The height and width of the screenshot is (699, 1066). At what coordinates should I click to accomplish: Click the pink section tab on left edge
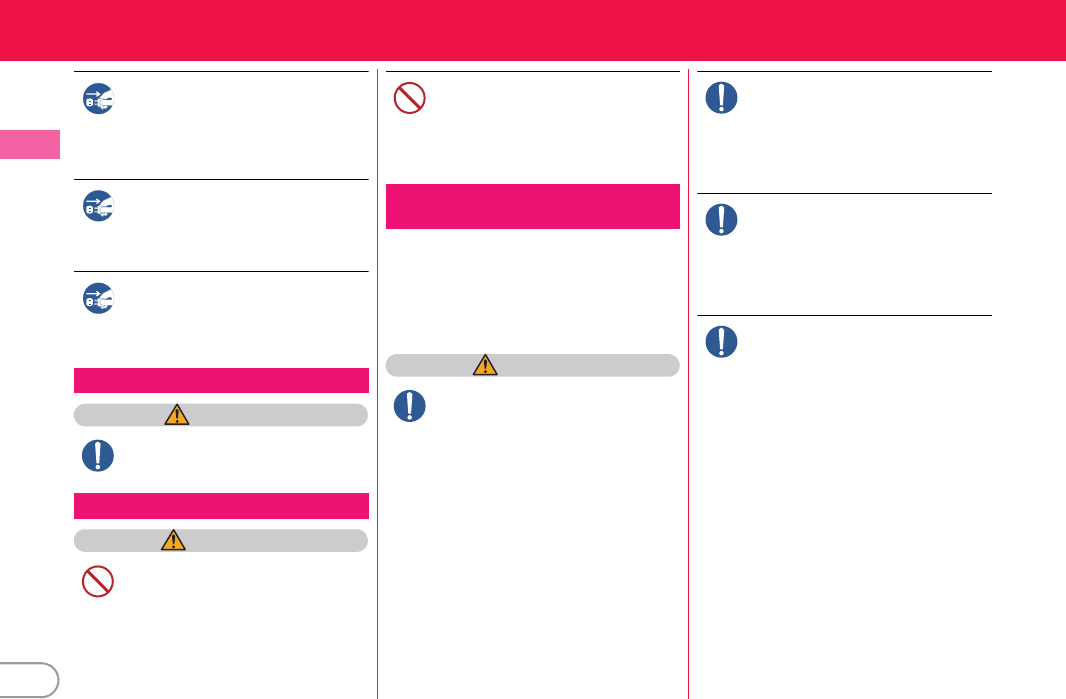pyautogui.click(x=29, y=144)
